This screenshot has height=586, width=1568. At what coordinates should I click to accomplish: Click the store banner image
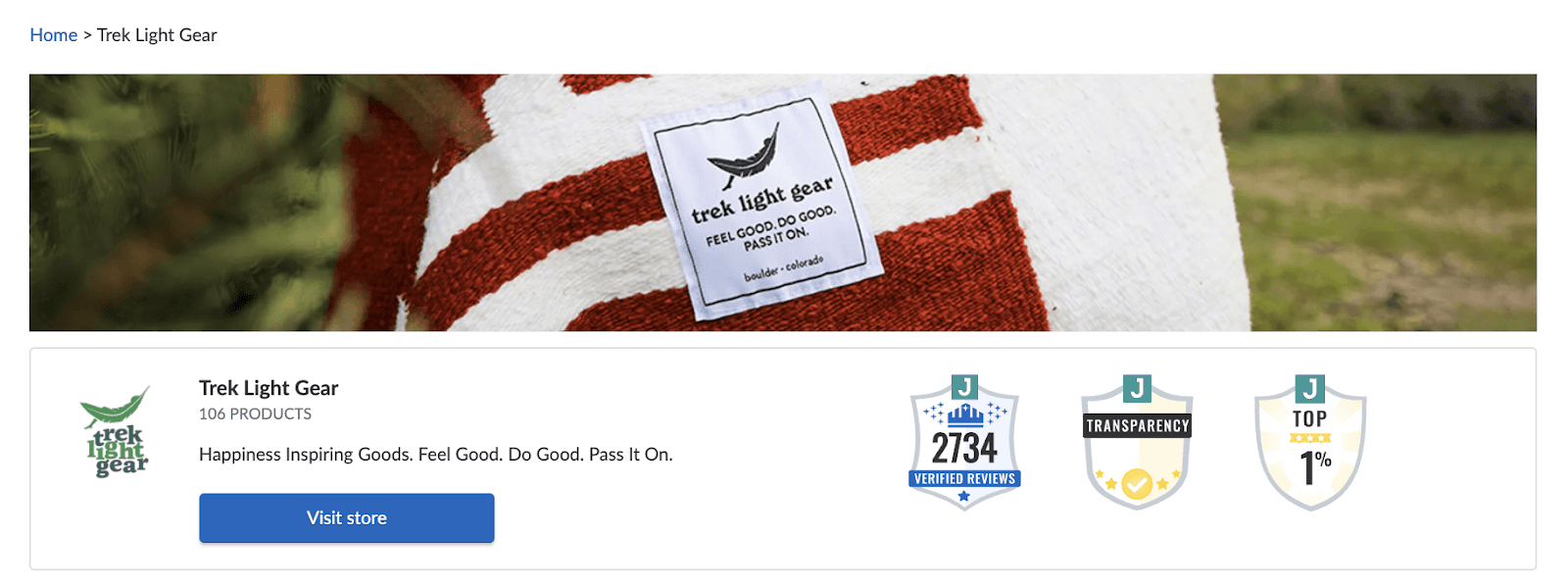[x=783, y=203]
